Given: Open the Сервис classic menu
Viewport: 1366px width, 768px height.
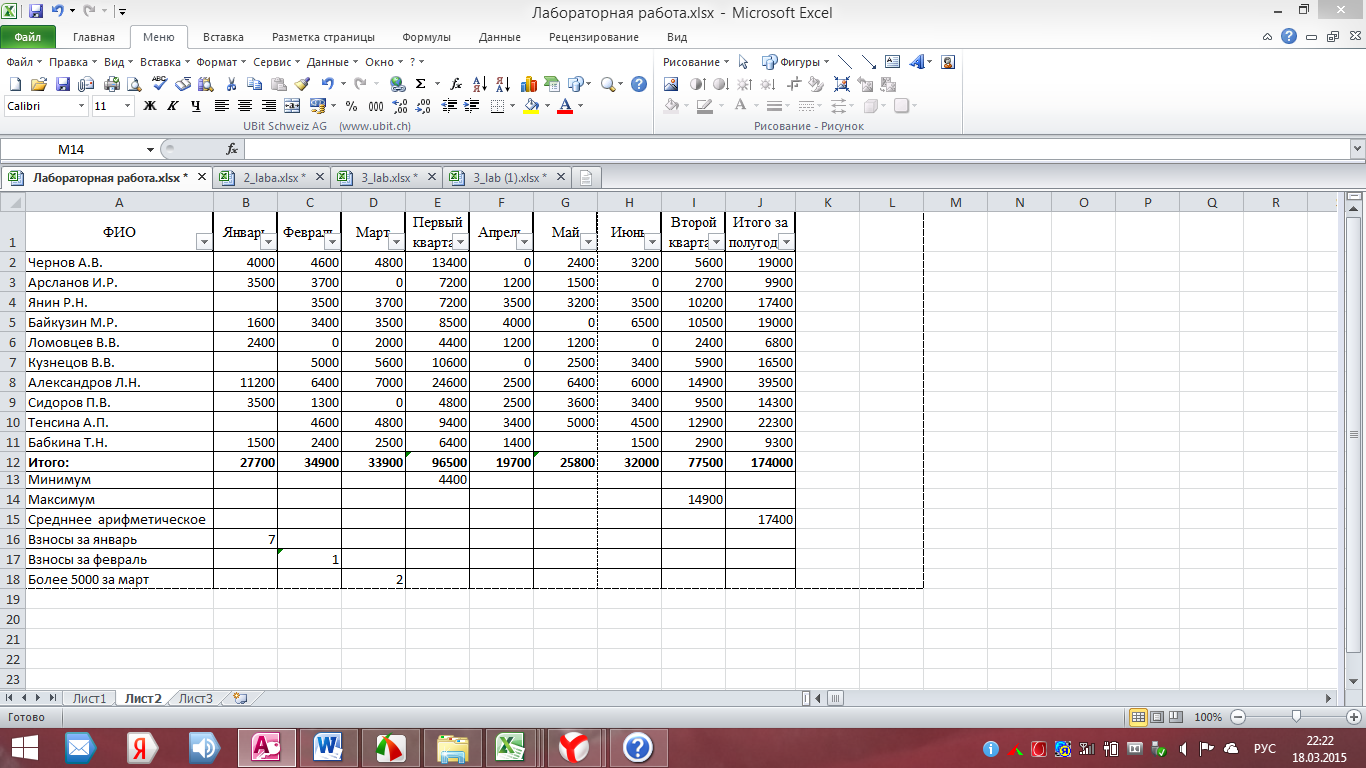Looking at the screenshot, I should 275,62.
